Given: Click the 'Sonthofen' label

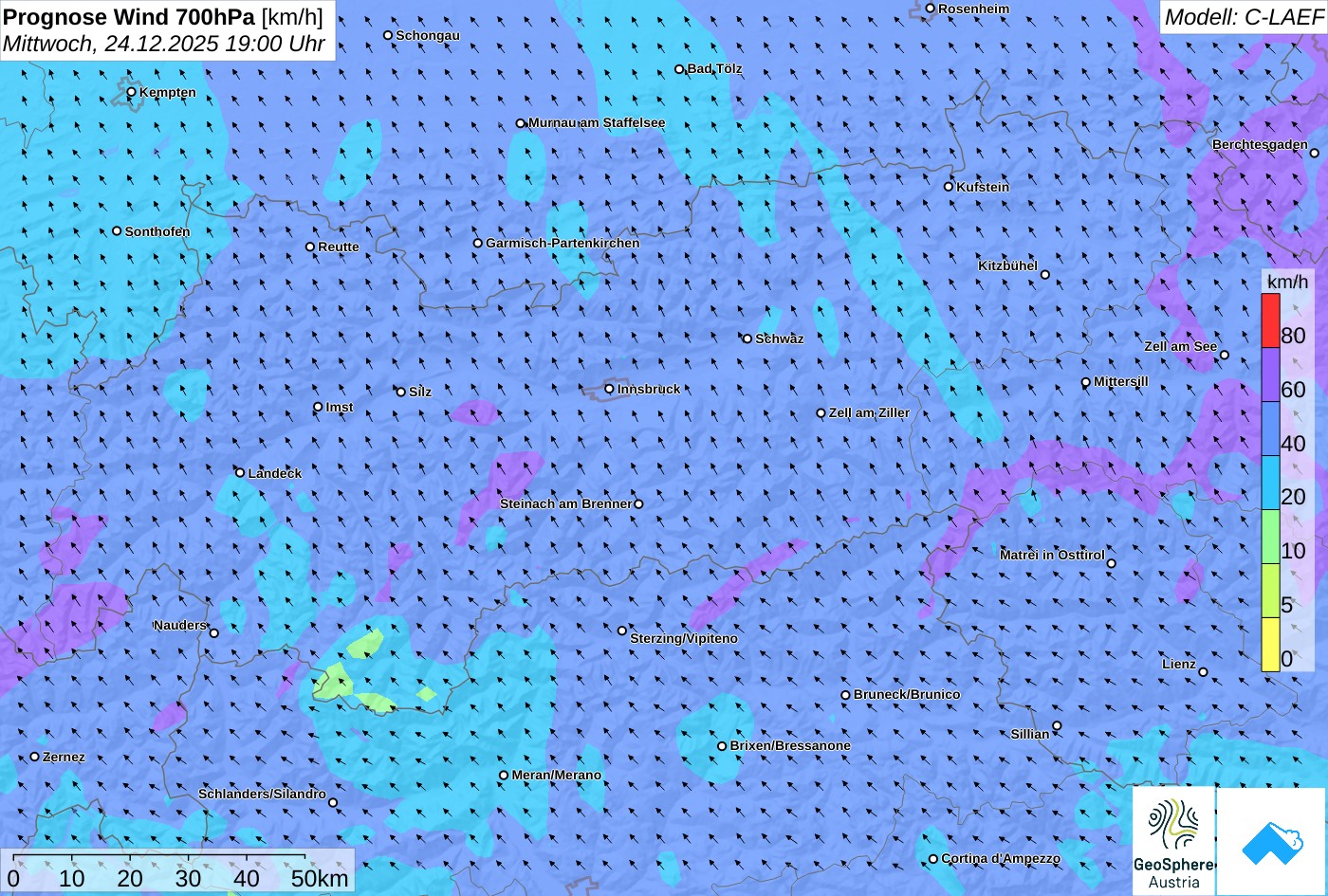Looking at the screenshot, I should point(157,231).
